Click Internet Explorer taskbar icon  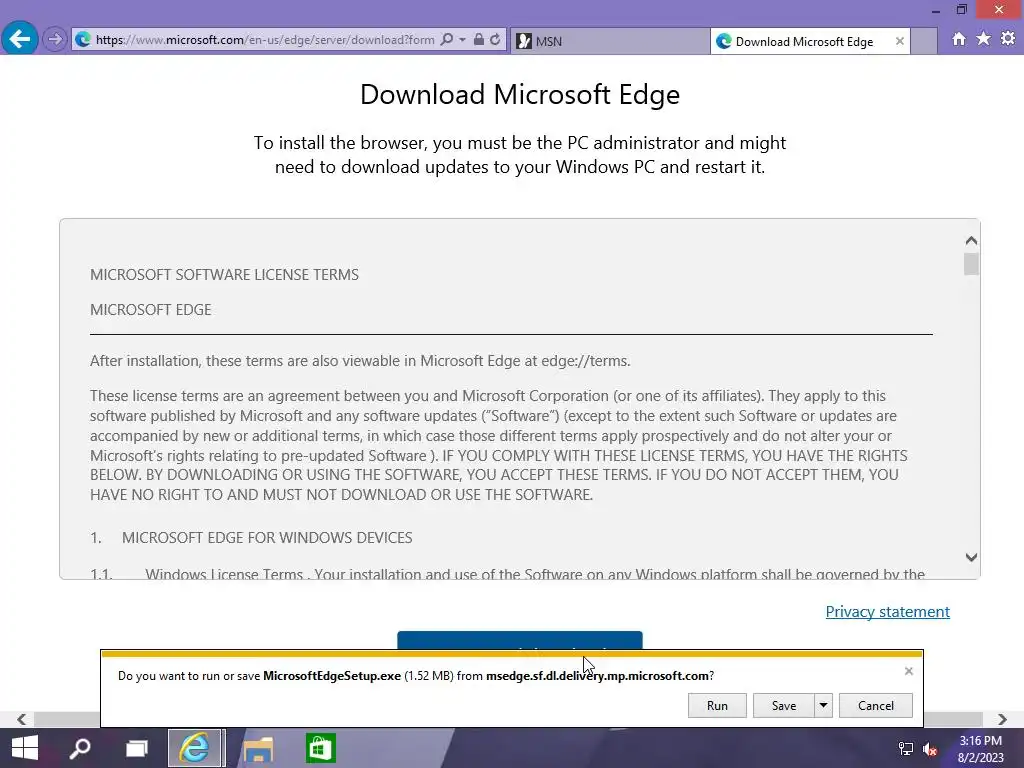point(195,748)
